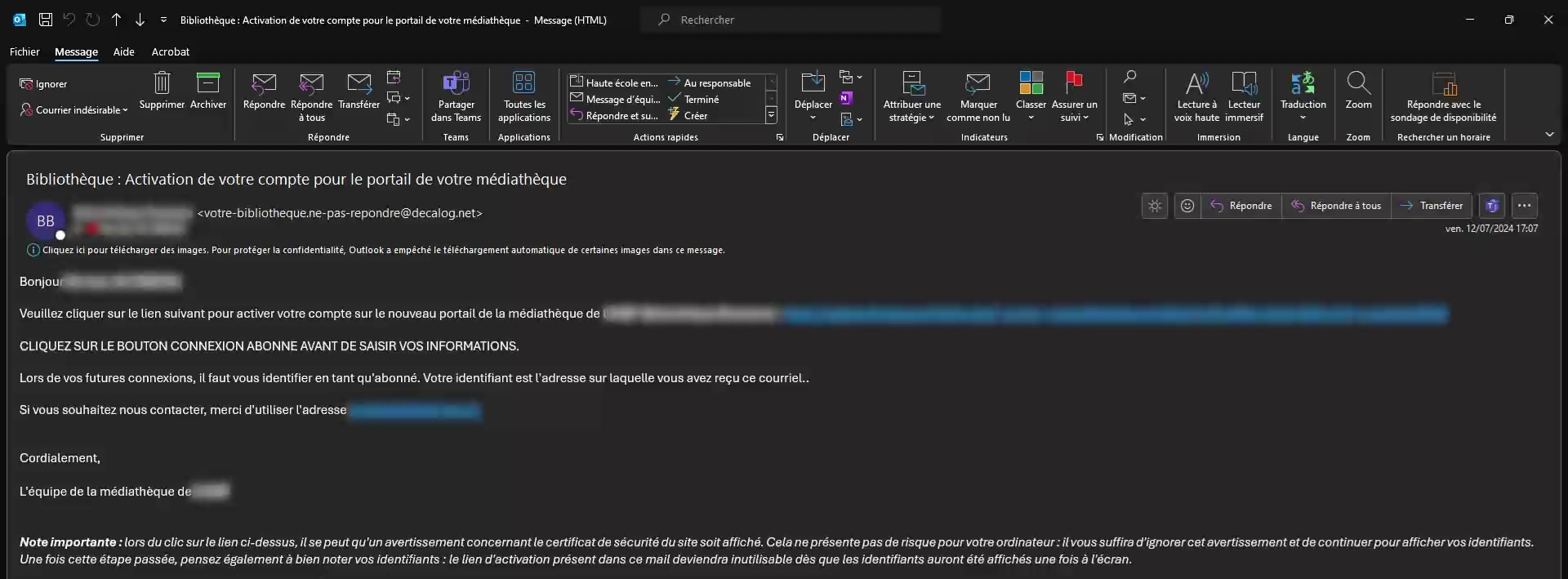Share message via Partager dans Teams

tap(456, 84)
